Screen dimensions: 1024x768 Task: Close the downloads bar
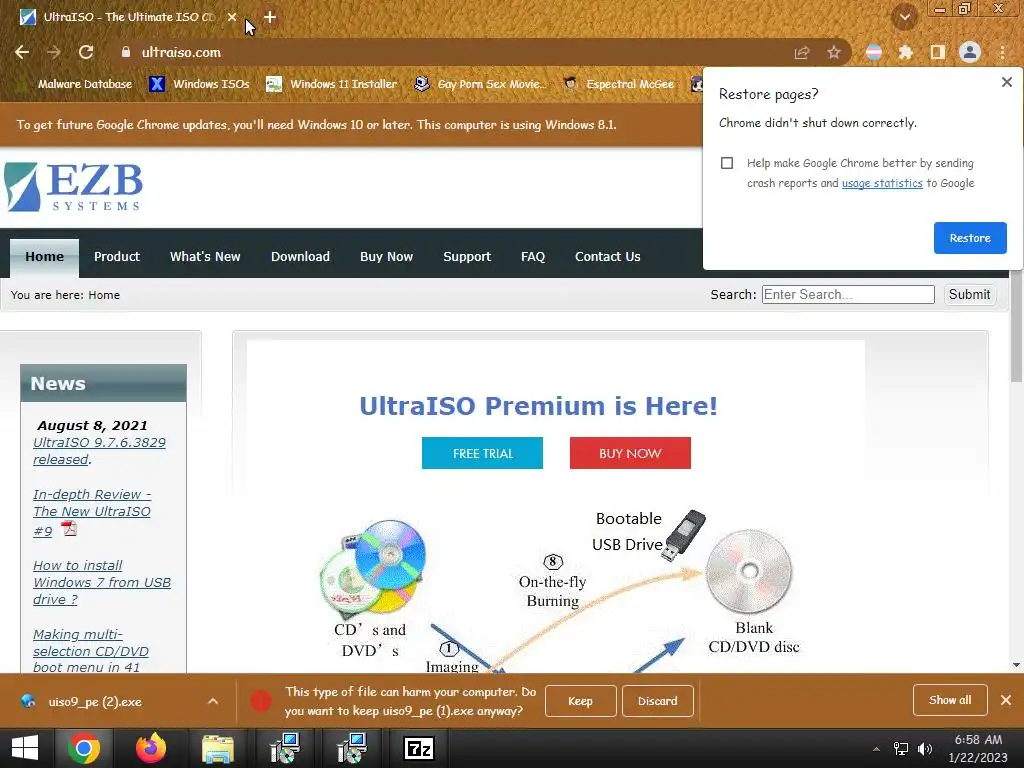pos(1006,700)
